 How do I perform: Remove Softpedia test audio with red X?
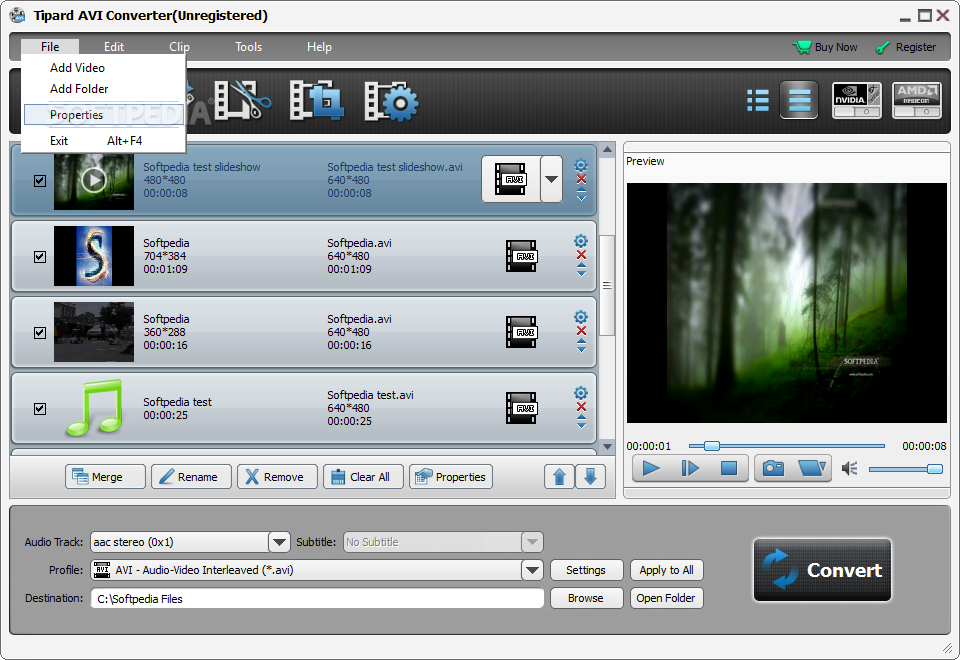[582, 407]
